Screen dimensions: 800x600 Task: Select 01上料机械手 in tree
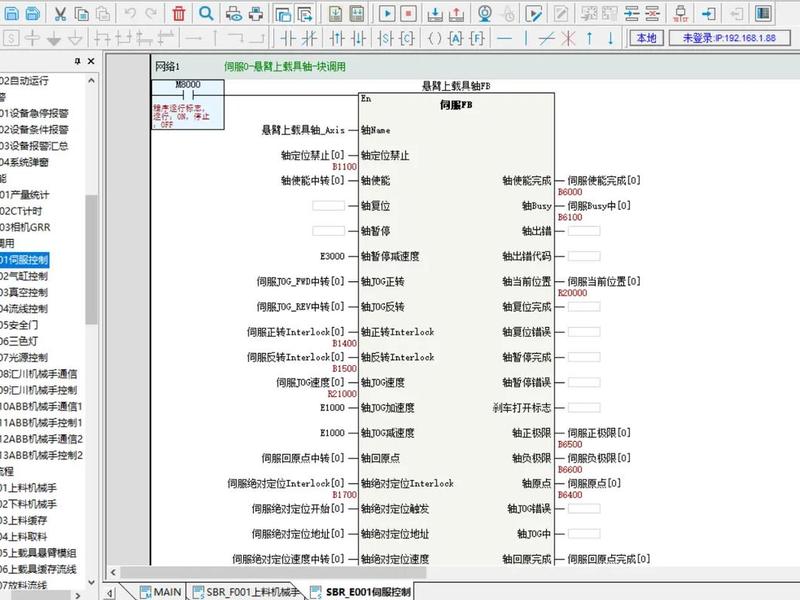tap(29, 488)
